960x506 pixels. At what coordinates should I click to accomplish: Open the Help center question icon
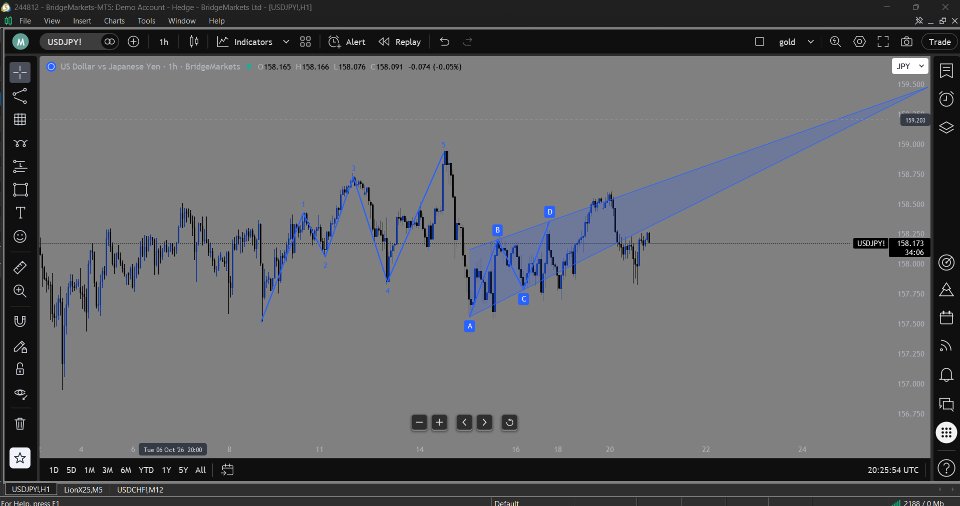(x=946, y=469)
